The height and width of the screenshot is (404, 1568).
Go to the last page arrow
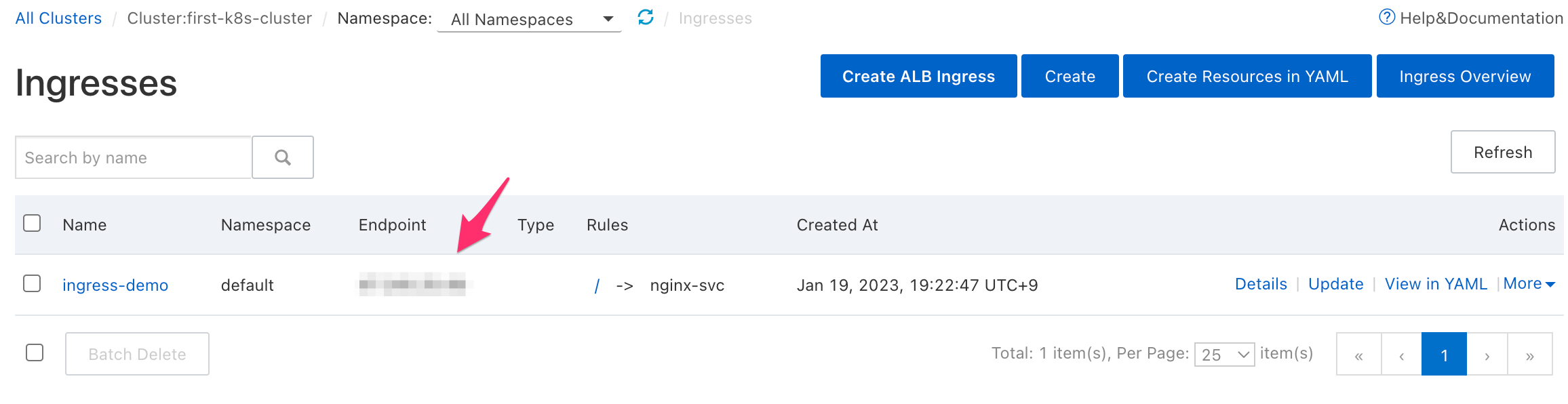pos(1529,354)
